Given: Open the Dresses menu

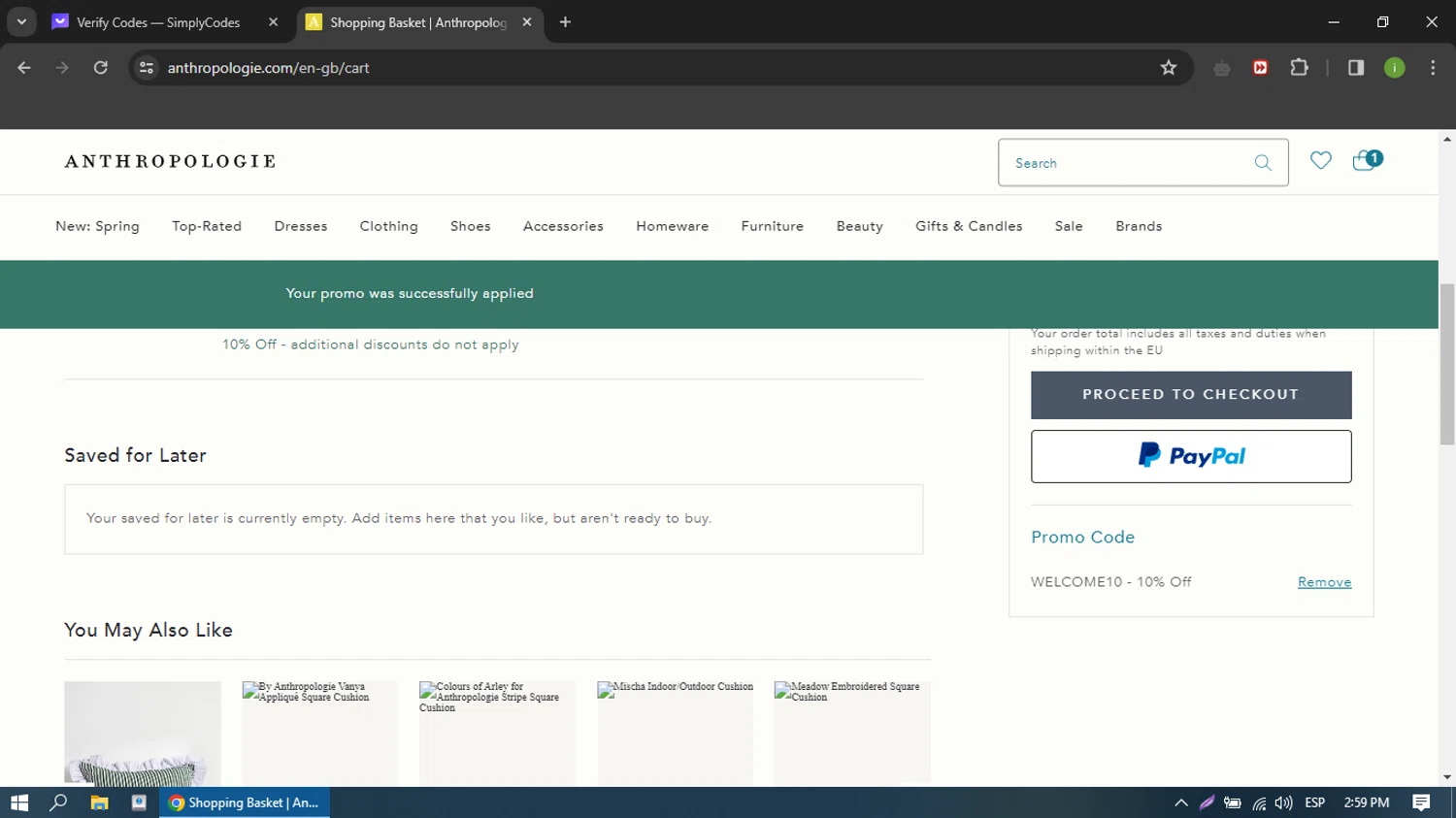Looking at the screenshot, I should pos(301,226).
